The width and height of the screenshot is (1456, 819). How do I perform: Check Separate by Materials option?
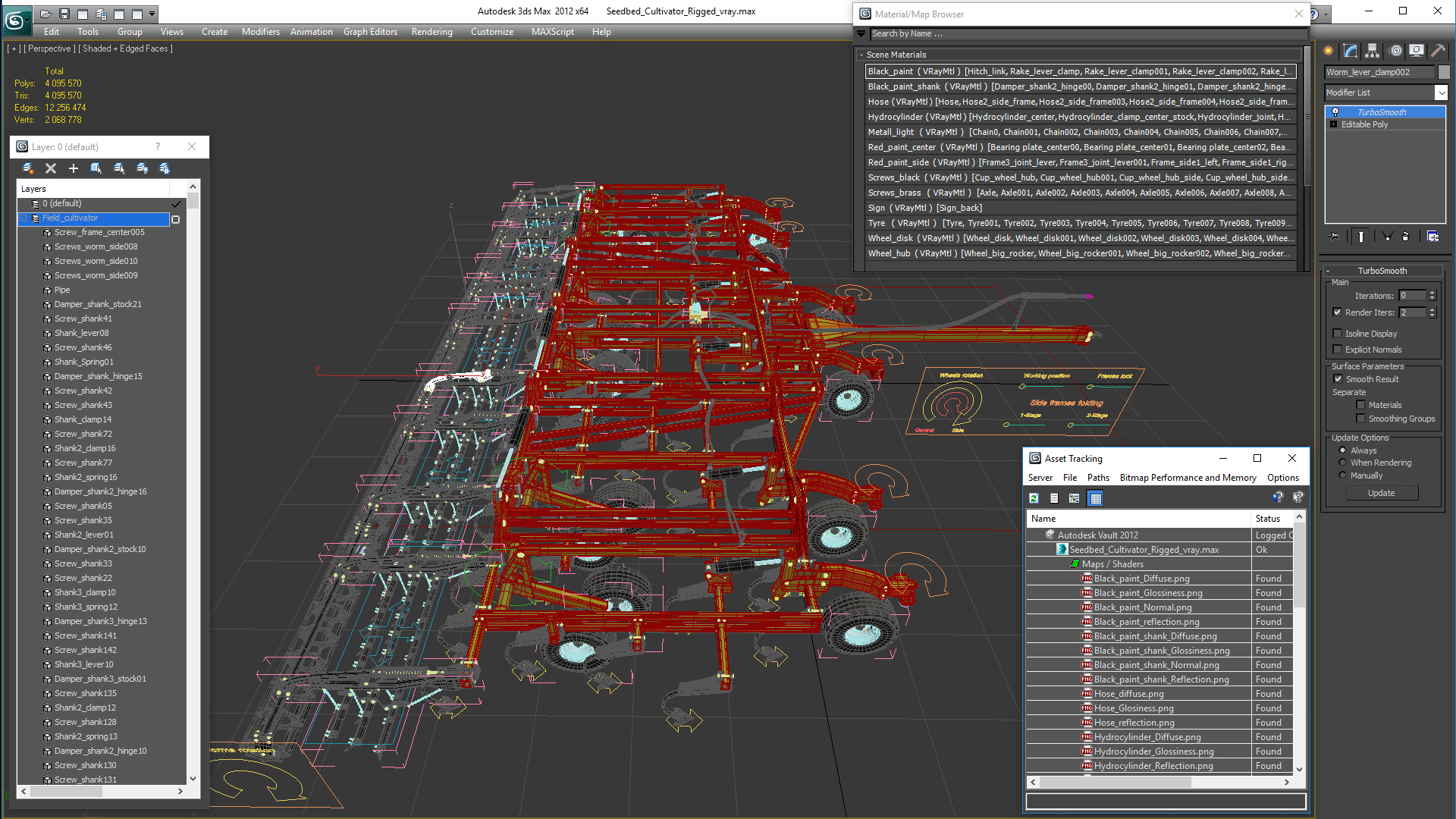click(x=1360, y=404)
